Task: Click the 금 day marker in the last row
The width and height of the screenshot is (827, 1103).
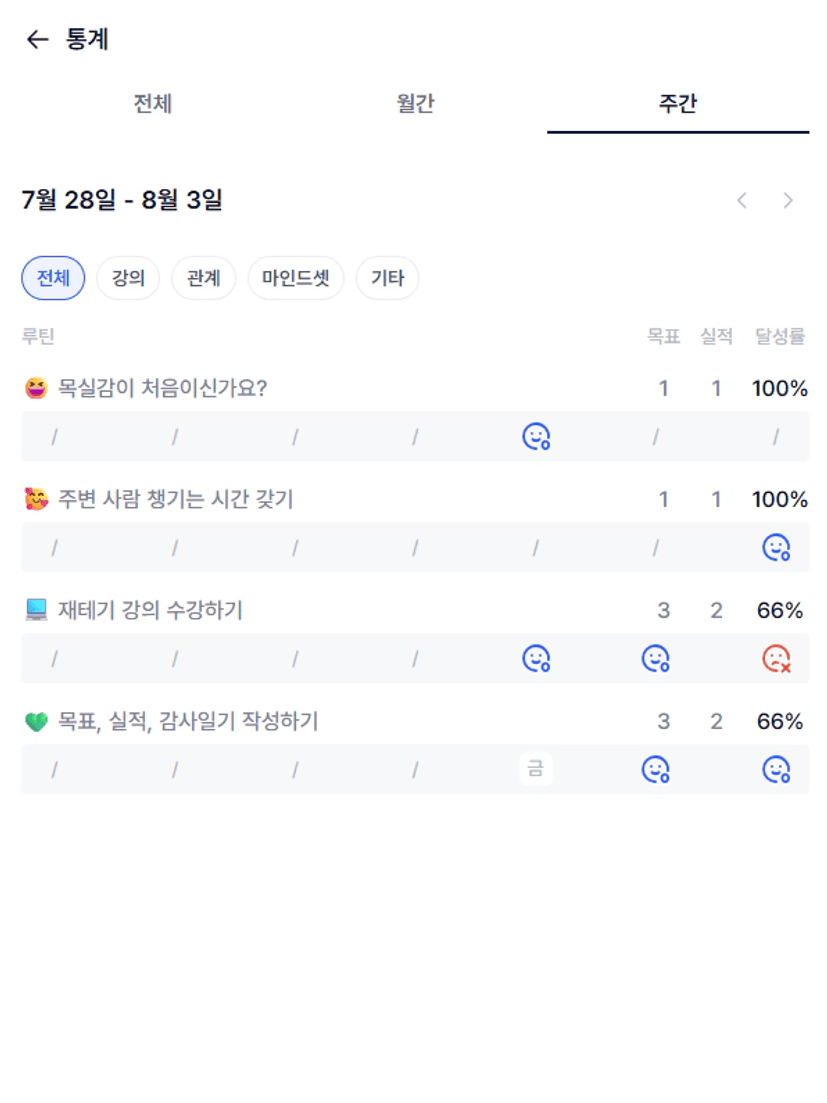Action: (536, 769)
